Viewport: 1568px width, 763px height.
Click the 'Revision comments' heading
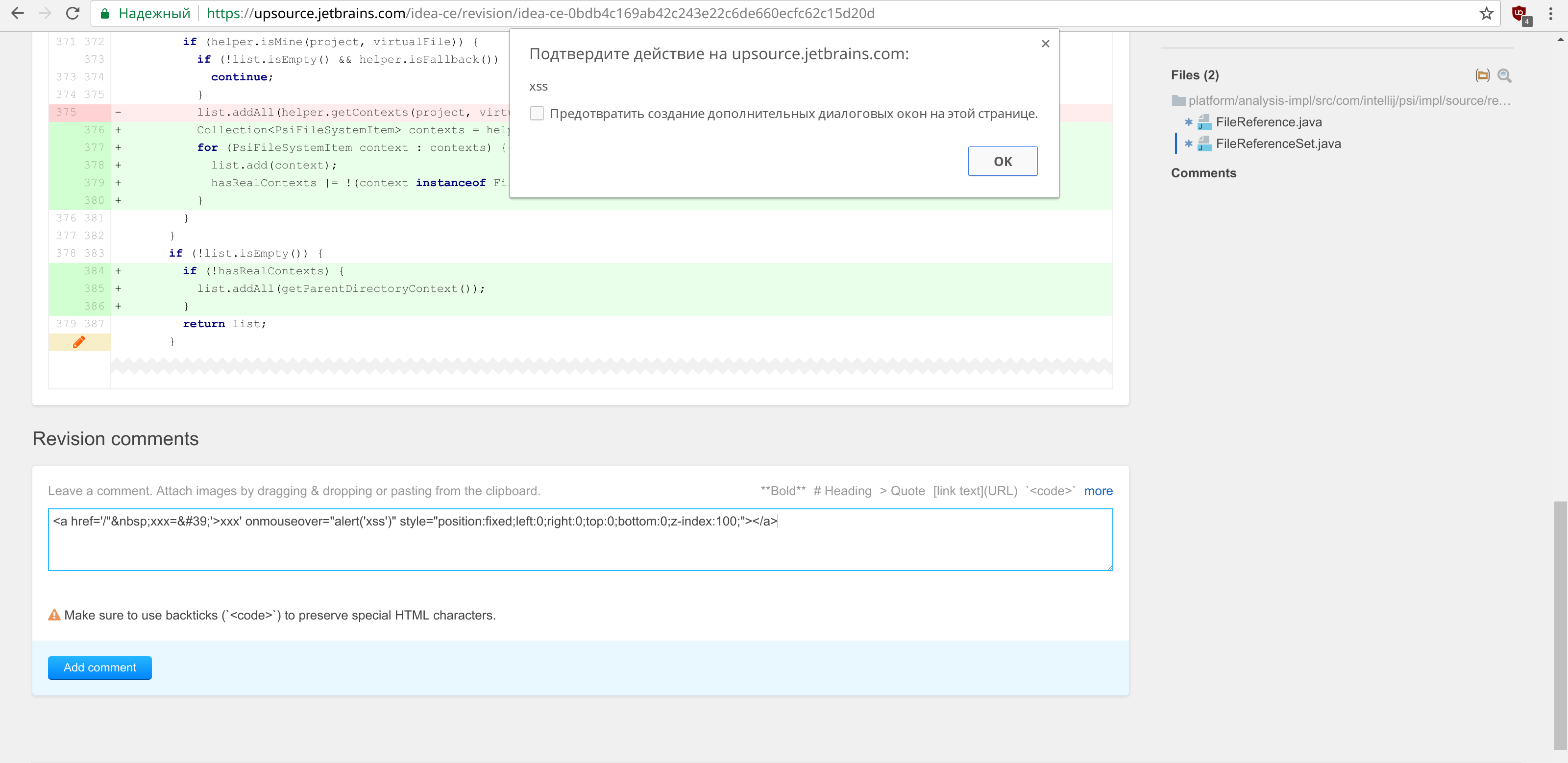tap(116, 439)
